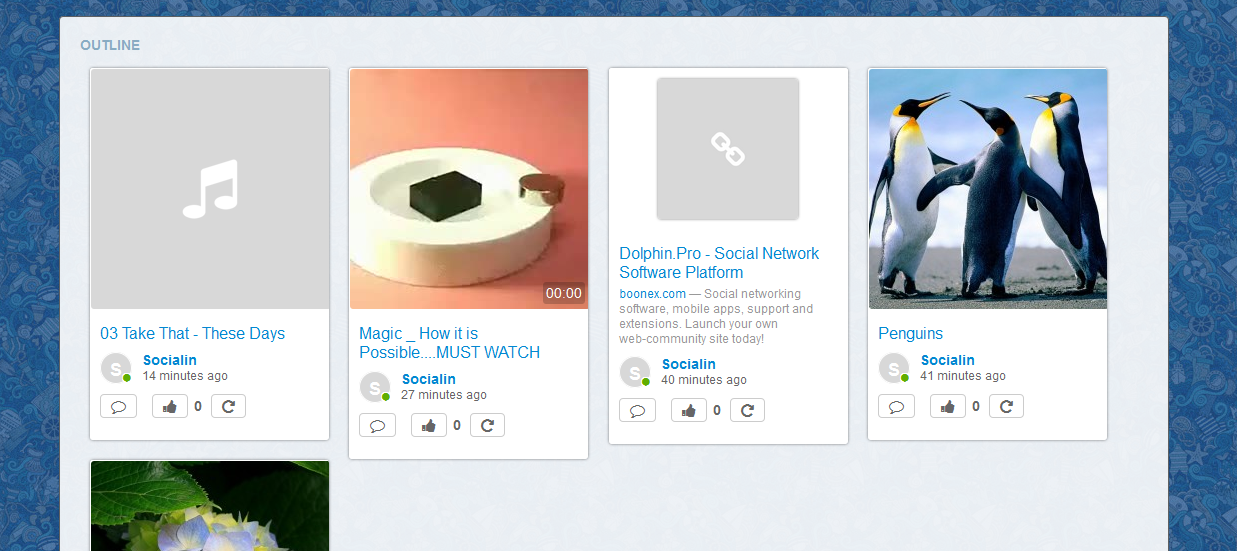Click the 14 minutes ago timestamp
This screenshot has height=551, width=1237.
click(x=185, y=376)
